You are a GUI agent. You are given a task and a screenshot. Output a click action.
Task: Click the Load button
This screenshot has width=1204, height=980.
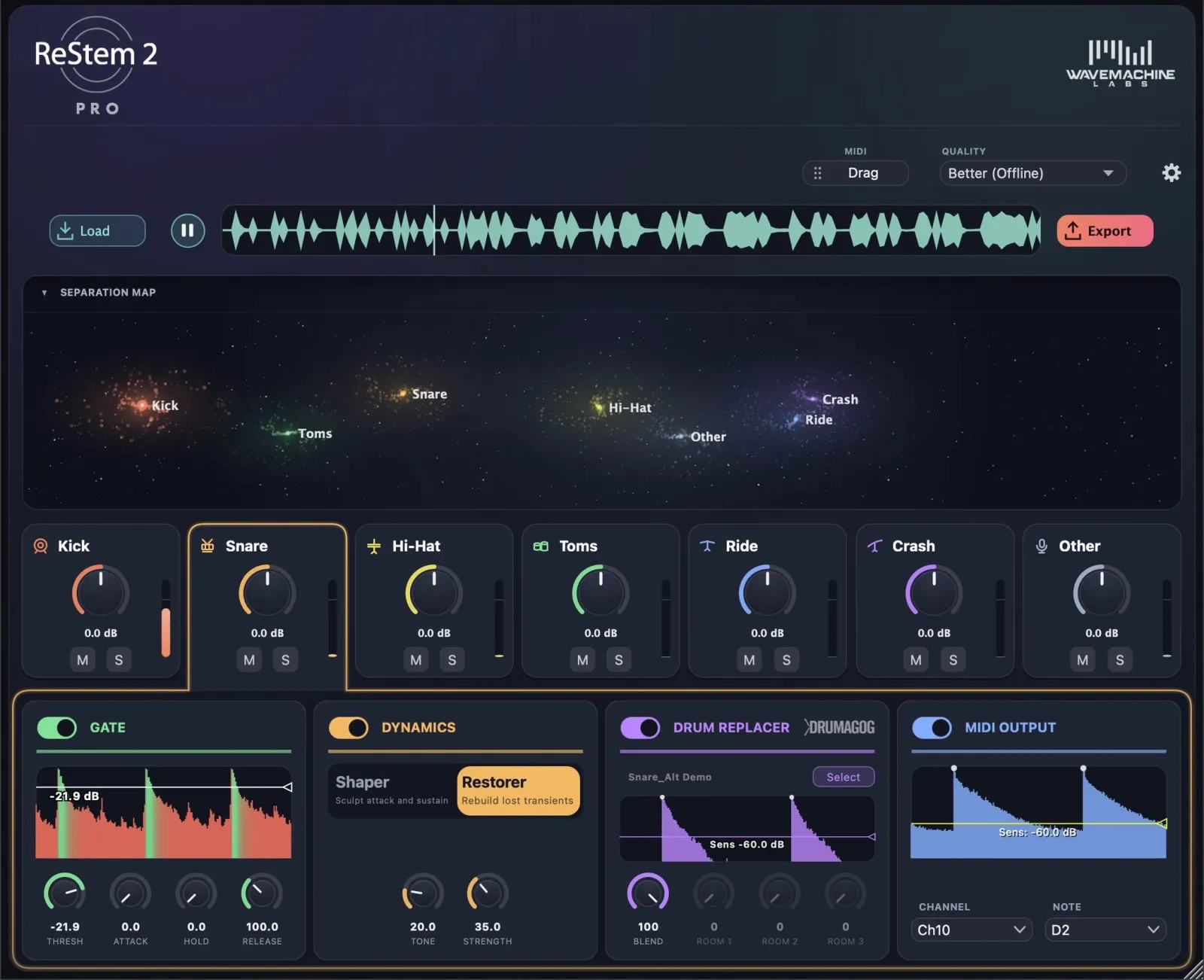point(97,230)
